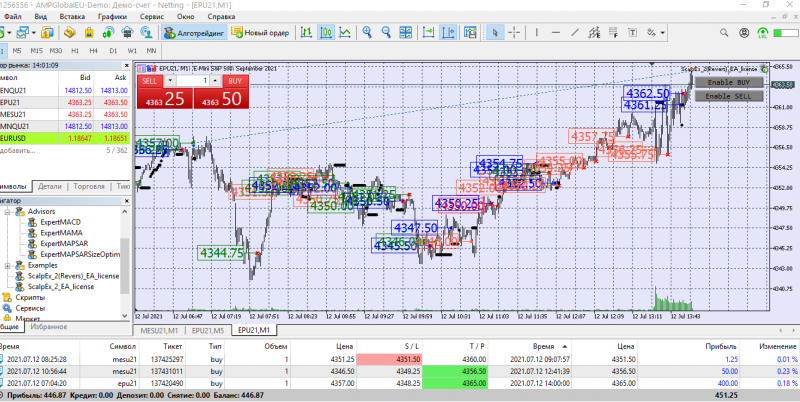This screenshot has height=402, width=800.
Task: Click the Enable SELL button
Action: 729,96
